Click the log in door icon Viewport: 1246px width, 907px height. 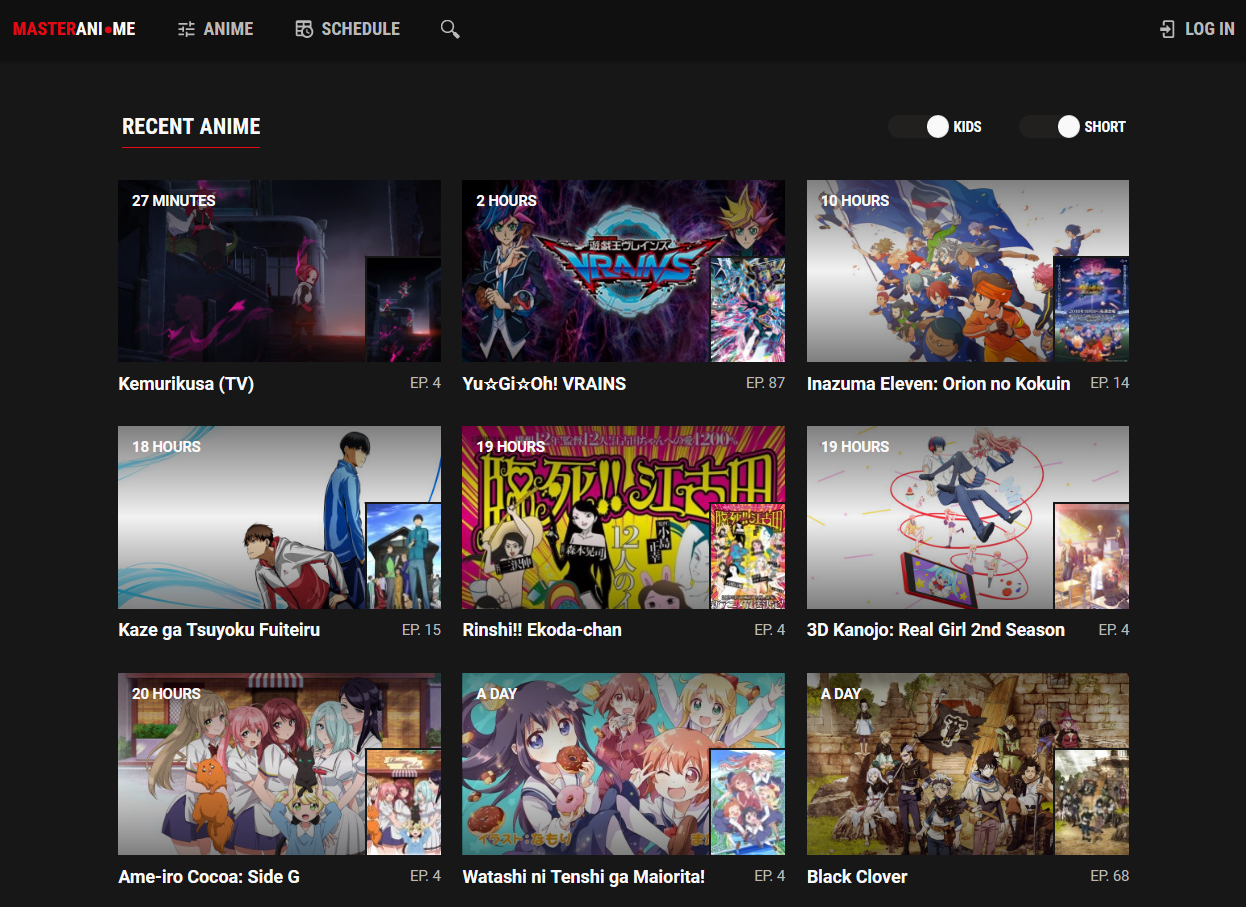[1167, 29]
